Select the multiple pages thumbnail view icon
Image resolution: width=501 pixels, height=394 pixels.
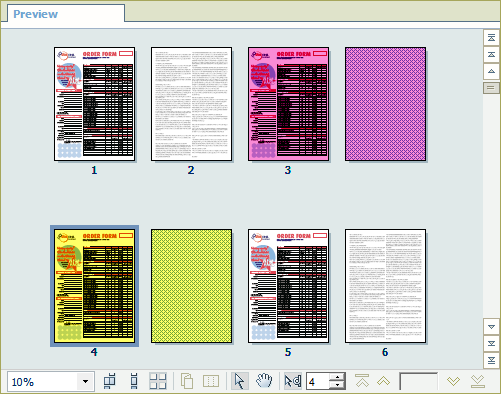[x=158, y=381]
